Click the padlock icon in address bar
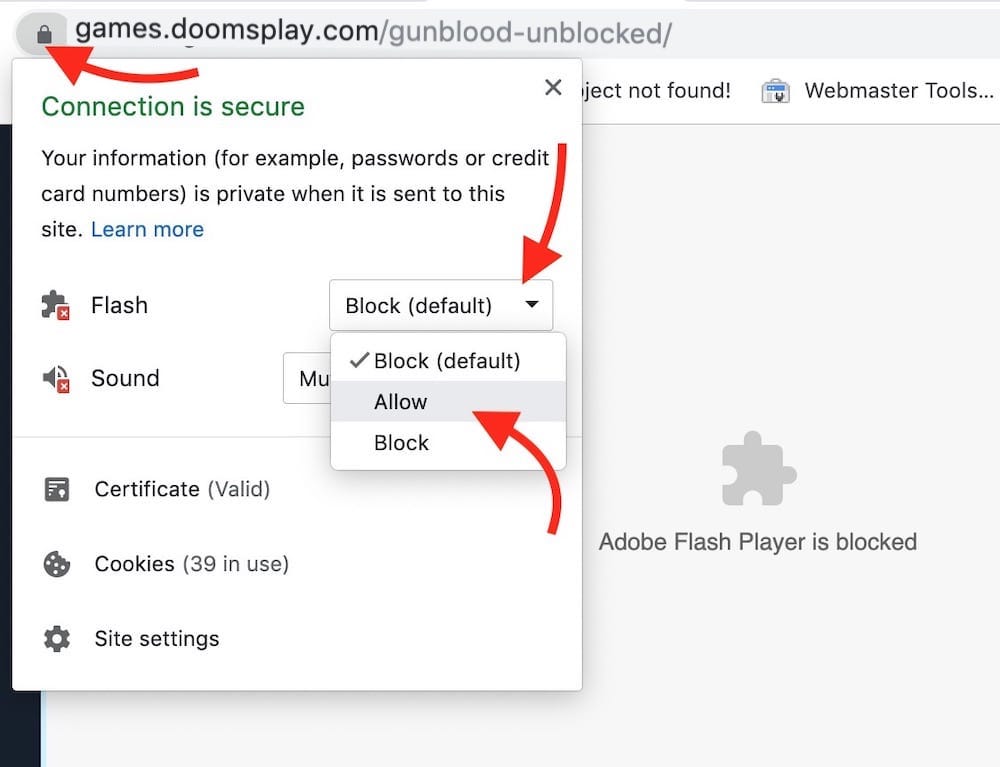 [44, 34]
